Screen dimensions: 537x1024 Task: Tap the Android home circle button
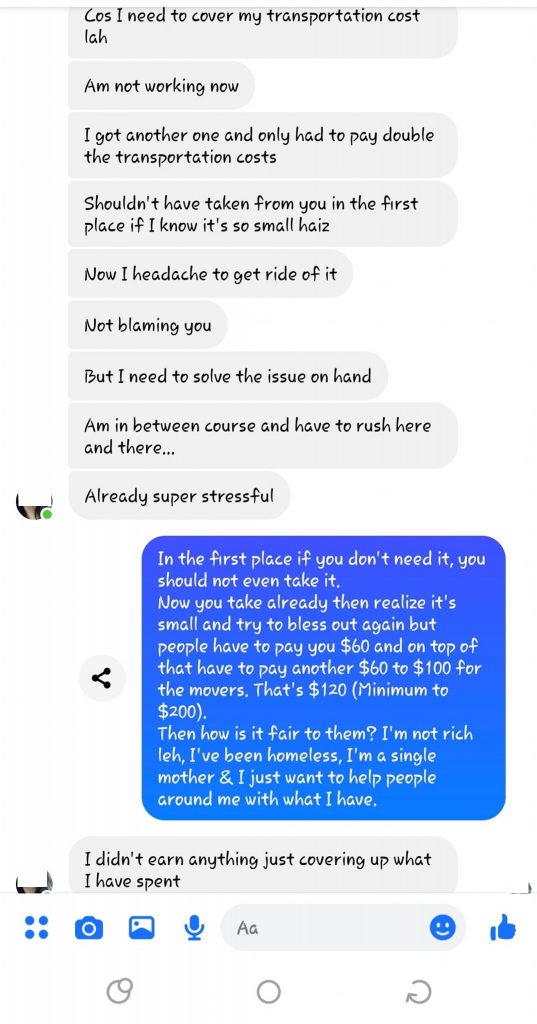[x=268, y=993]
